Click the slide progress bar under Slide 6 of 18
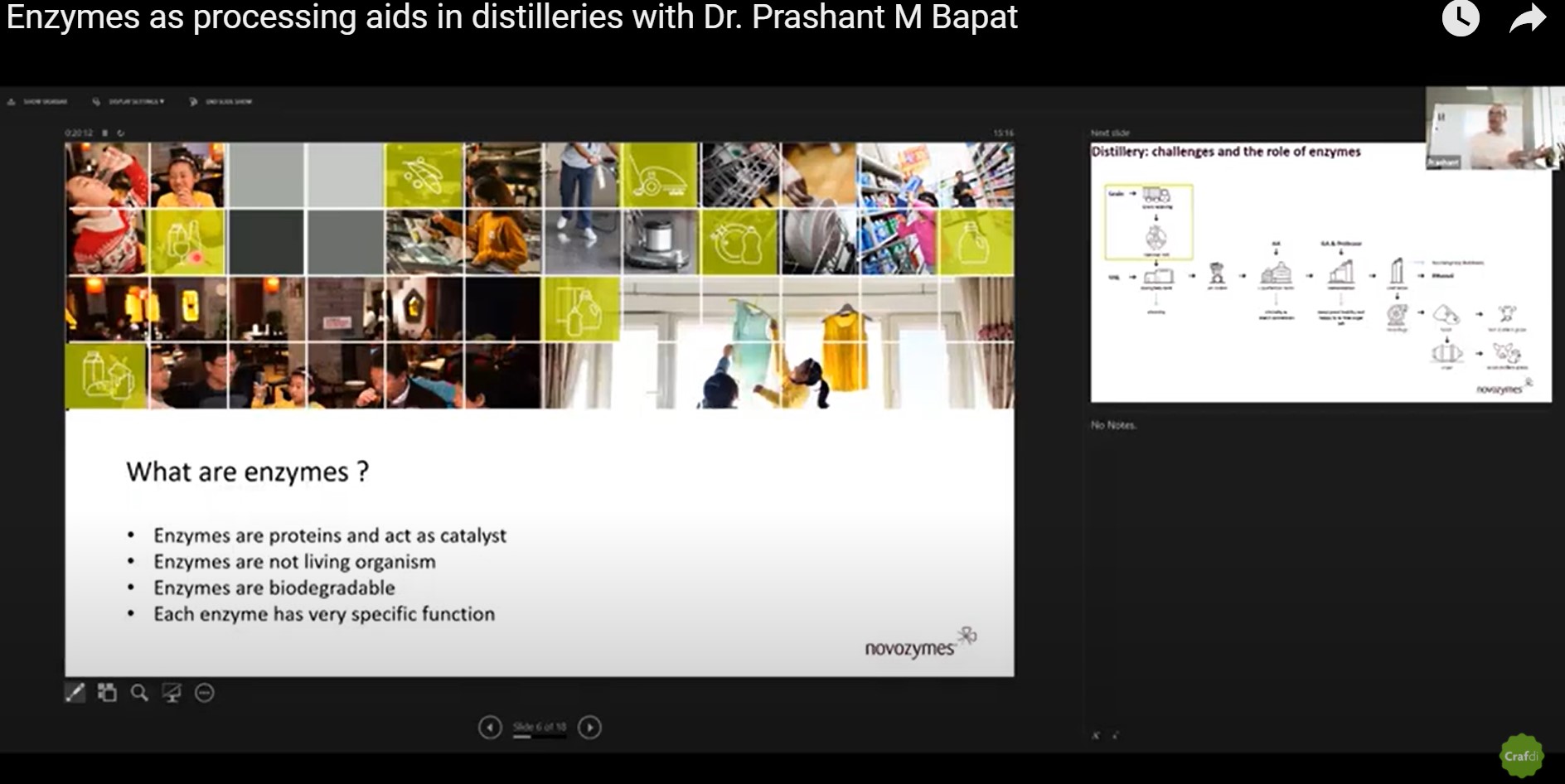Image resolution: width=1565 pixels, height=784 pixels. 539,736
